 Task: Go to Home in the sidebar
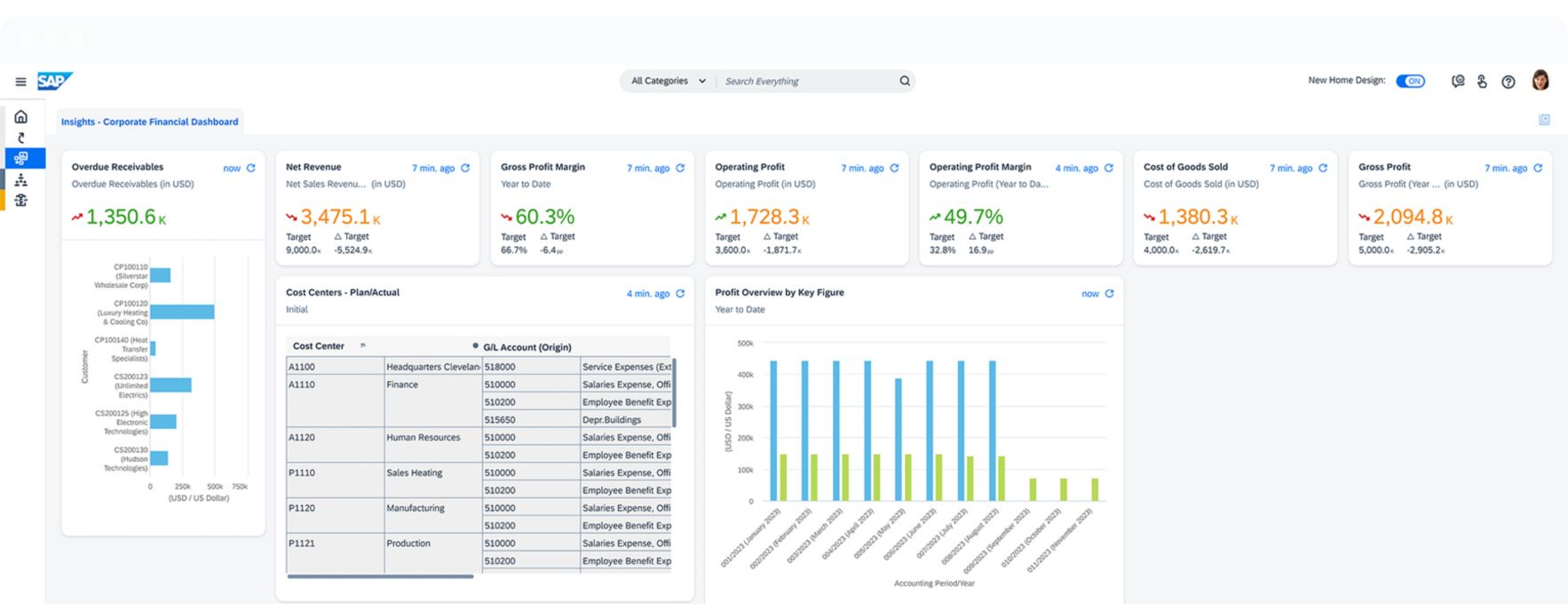pos(20,117)
